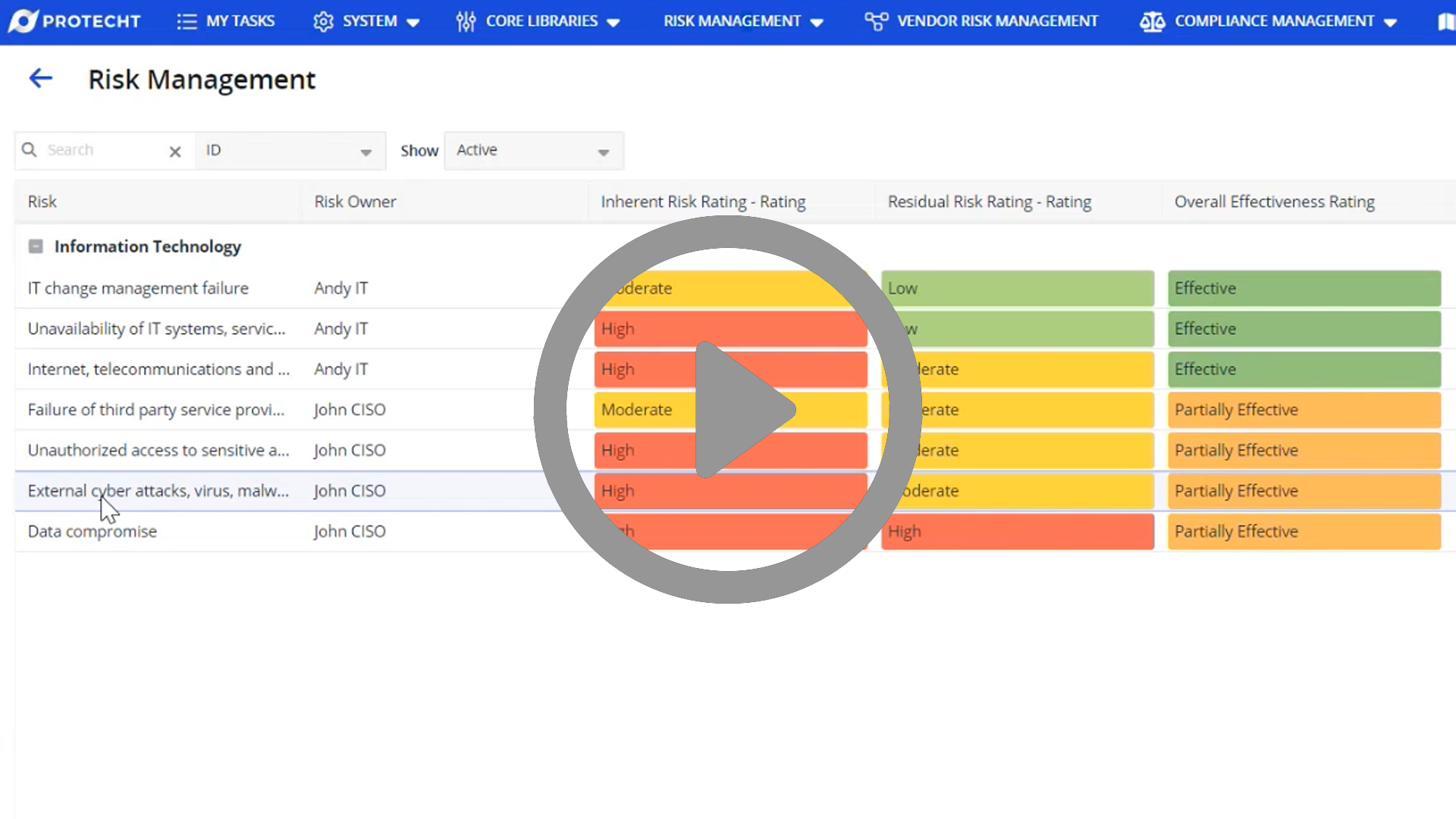The width and height of the screenshot is (1456, 819).
Task: Open the knowledge book icon in the top bar
Action: point(1446,20)
